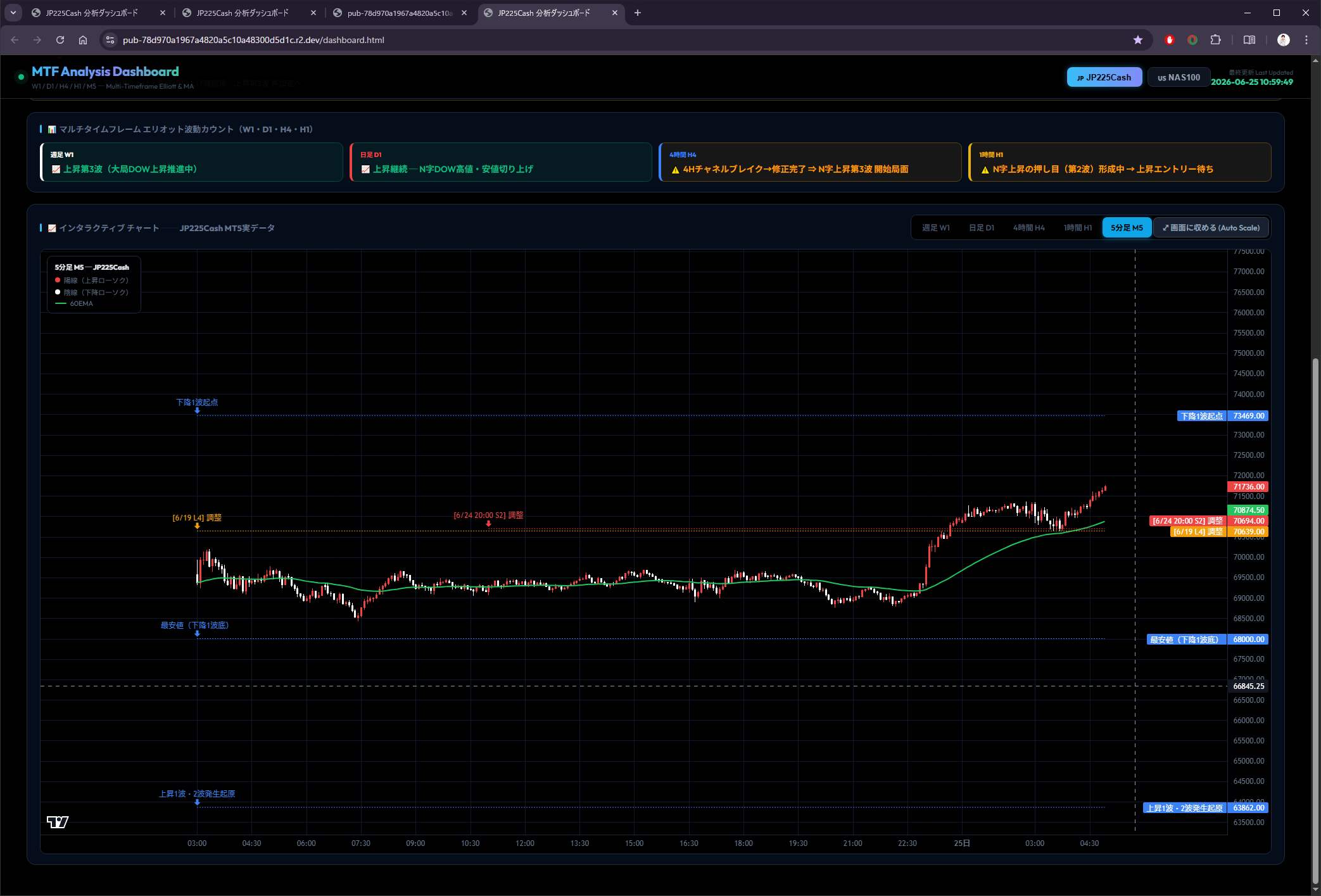The image size is (1321, 896).
Task: View site information icon in the address bar
Action: pyautogui.click(x=110, y=40)
